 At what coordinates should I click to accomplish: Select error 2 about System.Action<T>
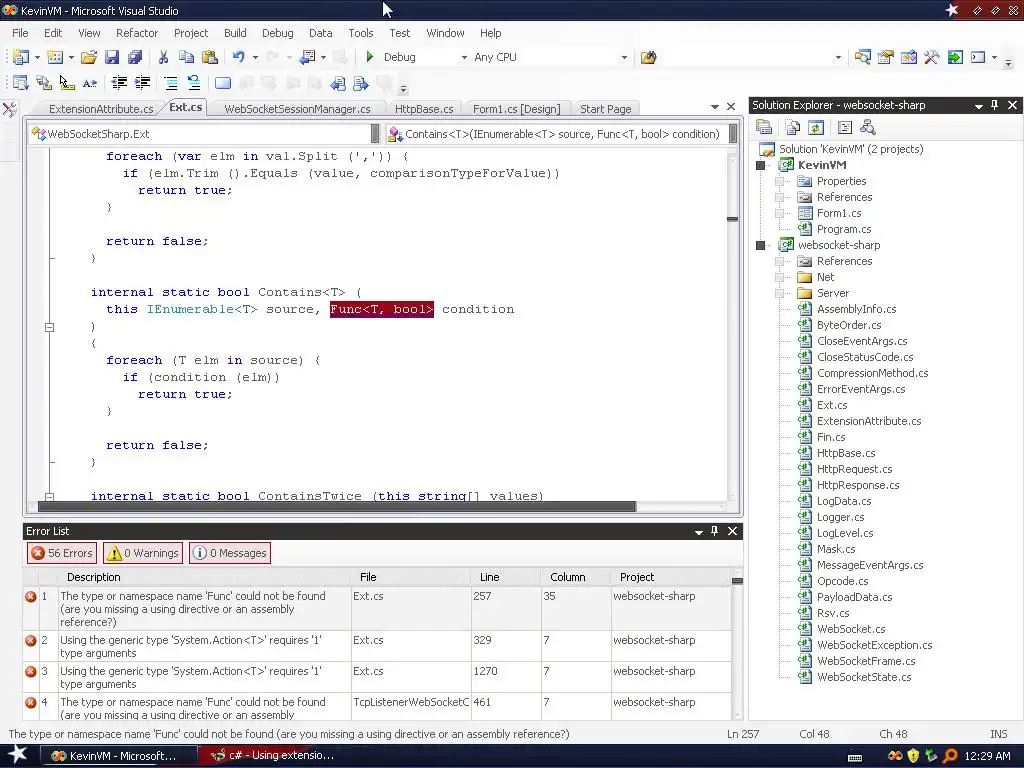[377, 647]
